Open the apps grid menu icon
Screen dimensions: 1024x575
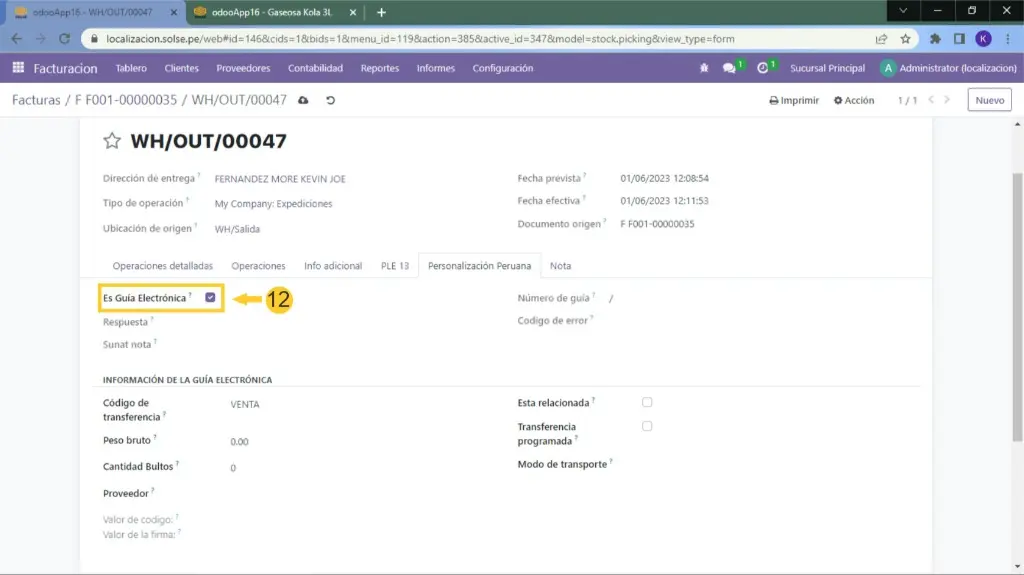18,68
